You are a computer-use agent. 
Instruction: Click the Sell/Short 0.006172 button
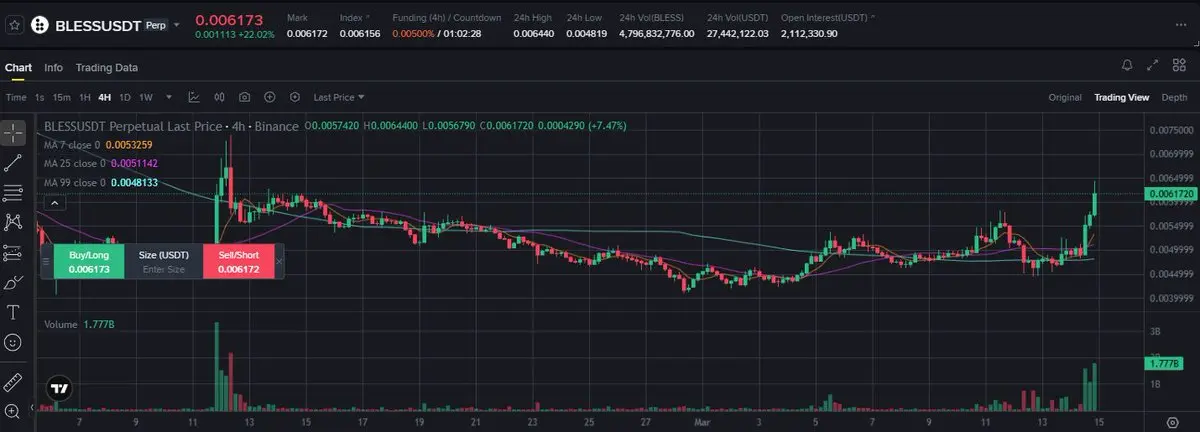(239, 261)
